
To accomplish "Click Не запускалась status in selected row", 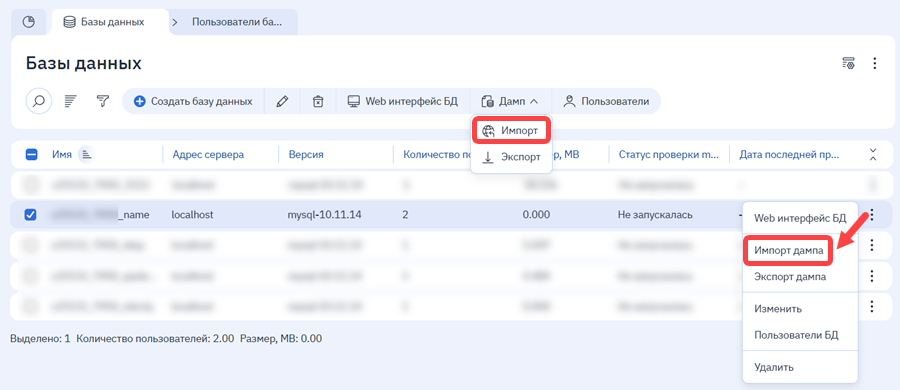I will (x=655, y=215).
